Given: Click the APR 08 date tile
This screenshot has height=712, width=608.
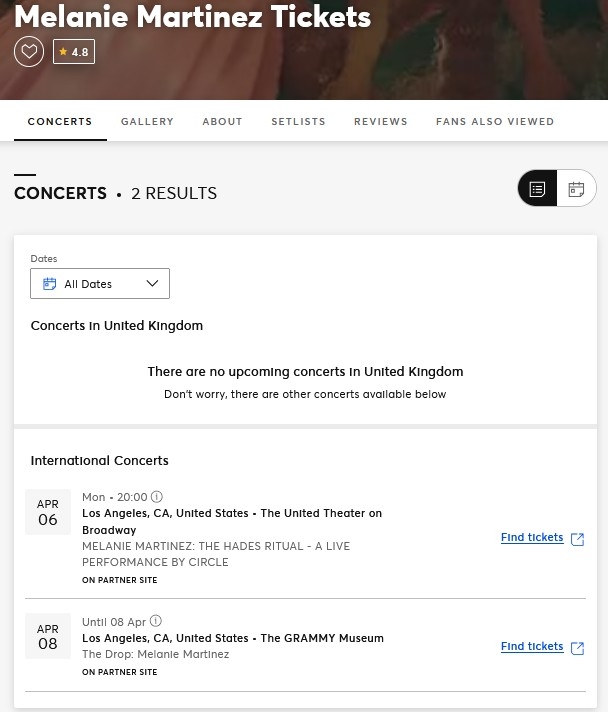Looking at the screenshot, I should (x=48, y=636).
